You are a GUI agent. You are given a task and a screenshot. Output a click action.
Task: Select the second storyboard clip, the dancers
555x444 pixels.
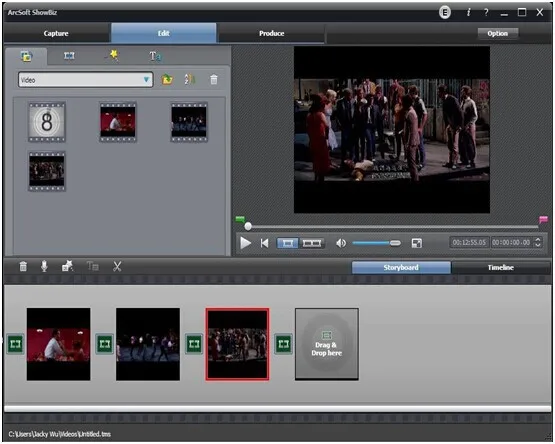pos(148,345)
